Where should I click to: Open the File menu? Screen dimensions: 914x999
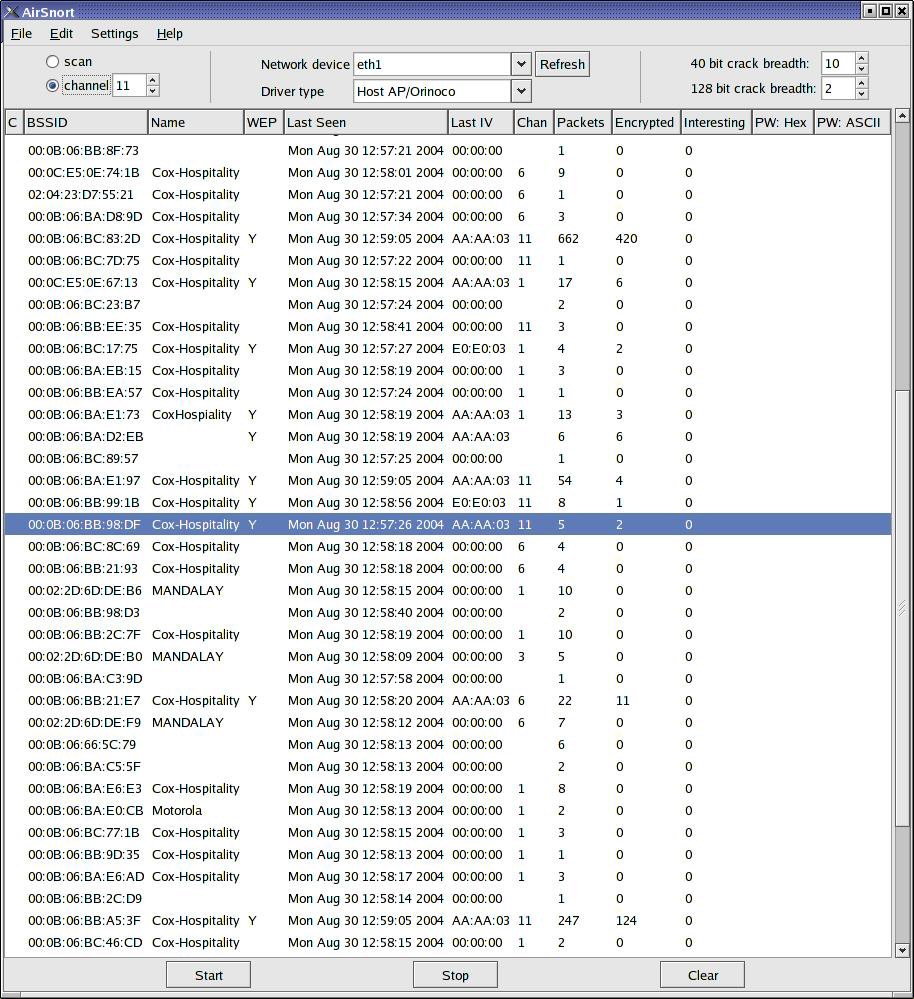21,33
